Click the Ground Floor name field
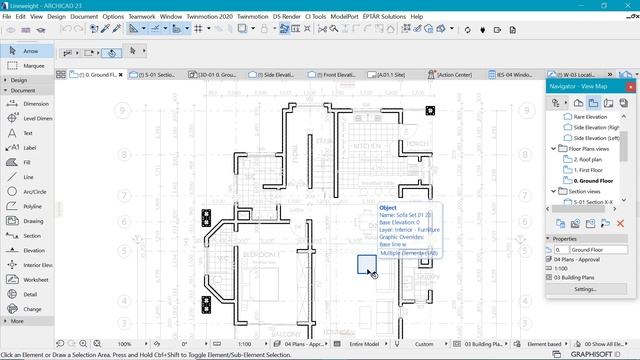Screen dimensions: 640x360 click(598, 249)
